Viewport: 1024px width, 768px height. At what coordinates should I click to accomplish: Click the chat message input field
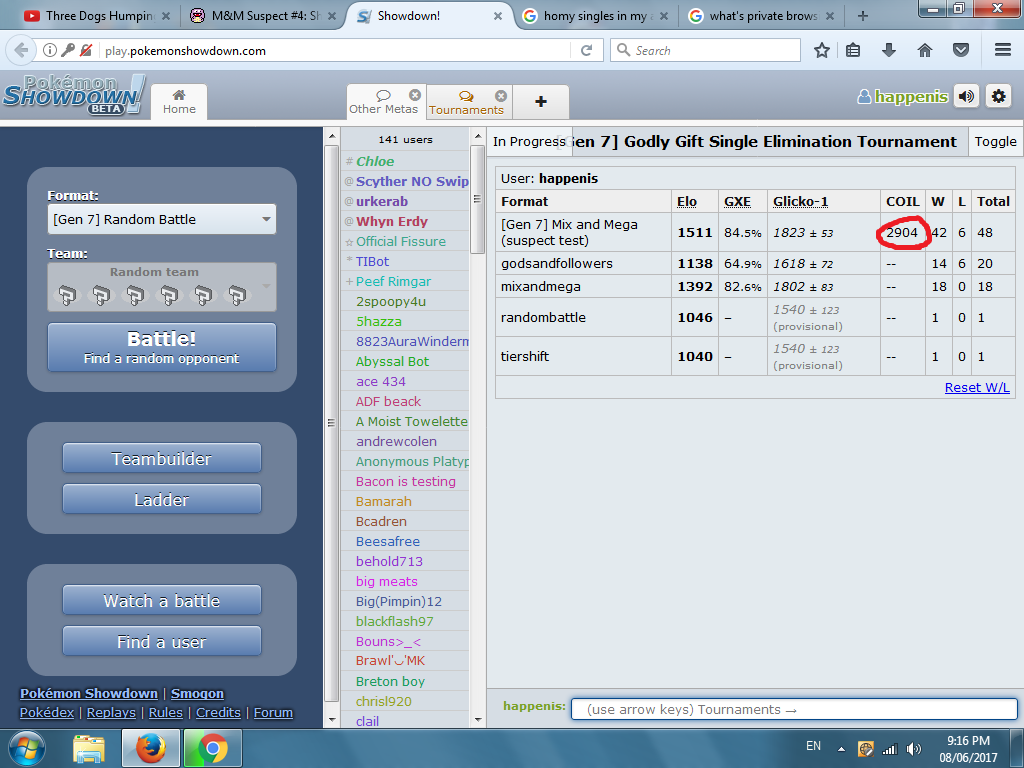pyautogui.click(x=794, y=710)
